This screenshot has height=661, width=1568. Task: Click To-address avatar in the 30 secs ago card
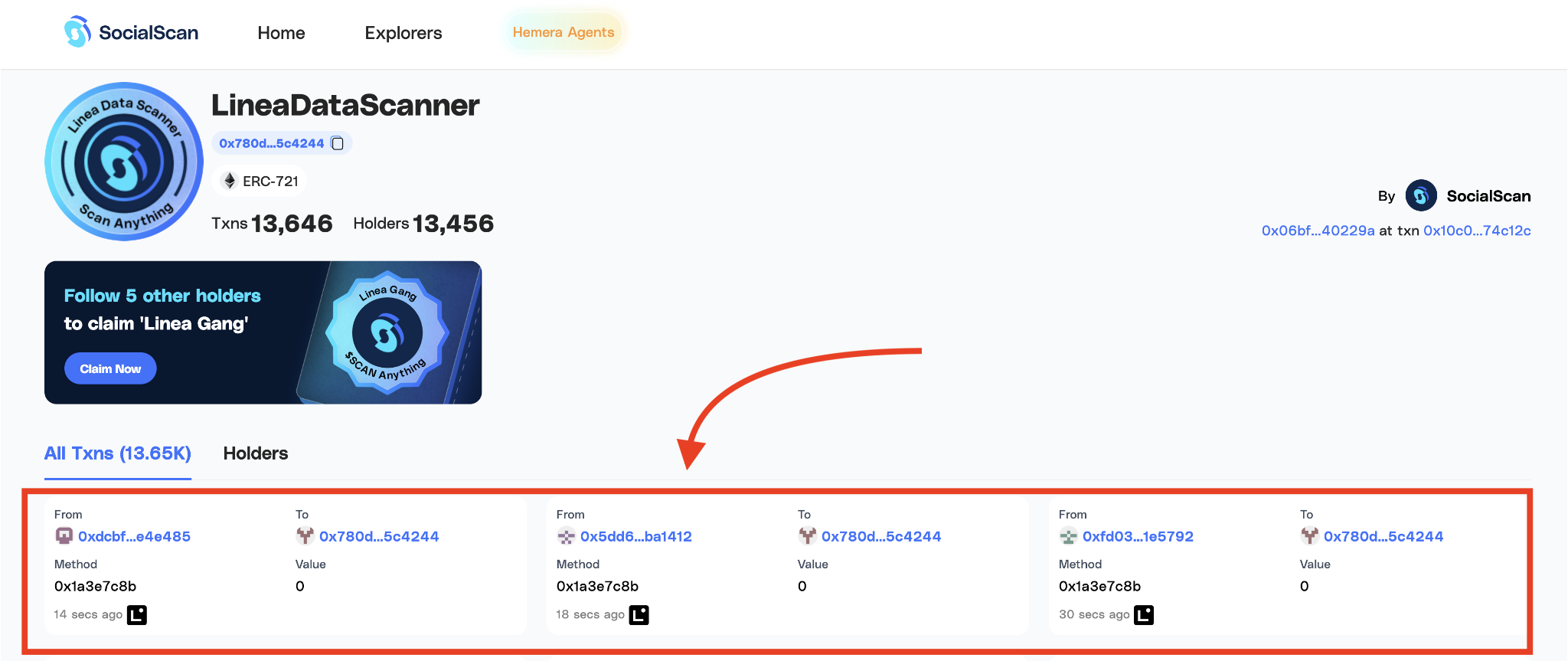[x=1310, y=536]
